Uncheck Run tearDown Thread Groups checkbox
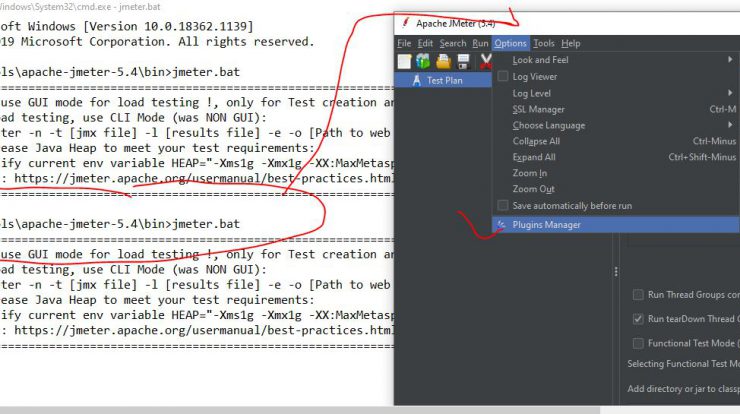This screenshot has height=414, width=740. point(638,319)
